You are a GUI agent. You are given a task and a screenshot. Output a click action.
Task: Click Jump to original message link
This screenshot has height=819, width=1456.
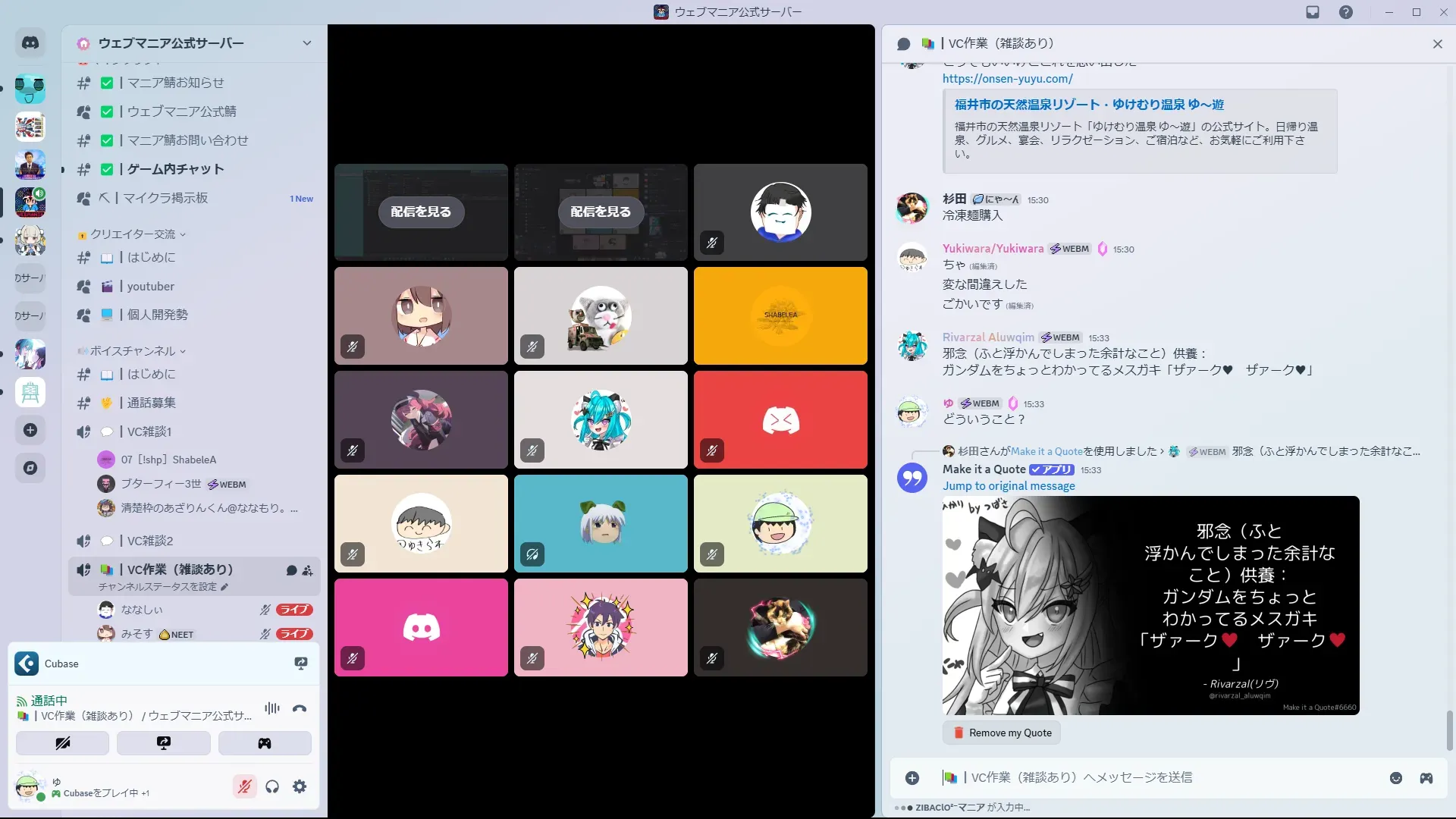point(1008,486)
